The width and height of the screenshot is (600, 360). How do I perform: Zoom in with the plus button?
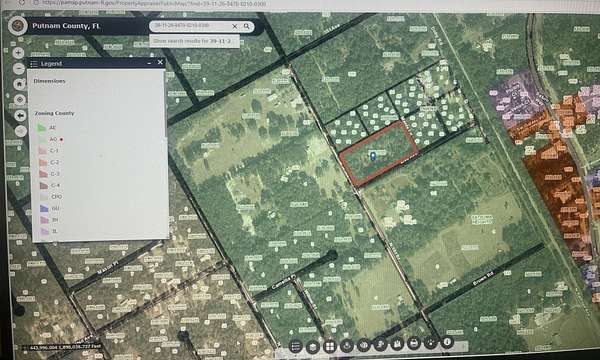[x=18, y=52]
